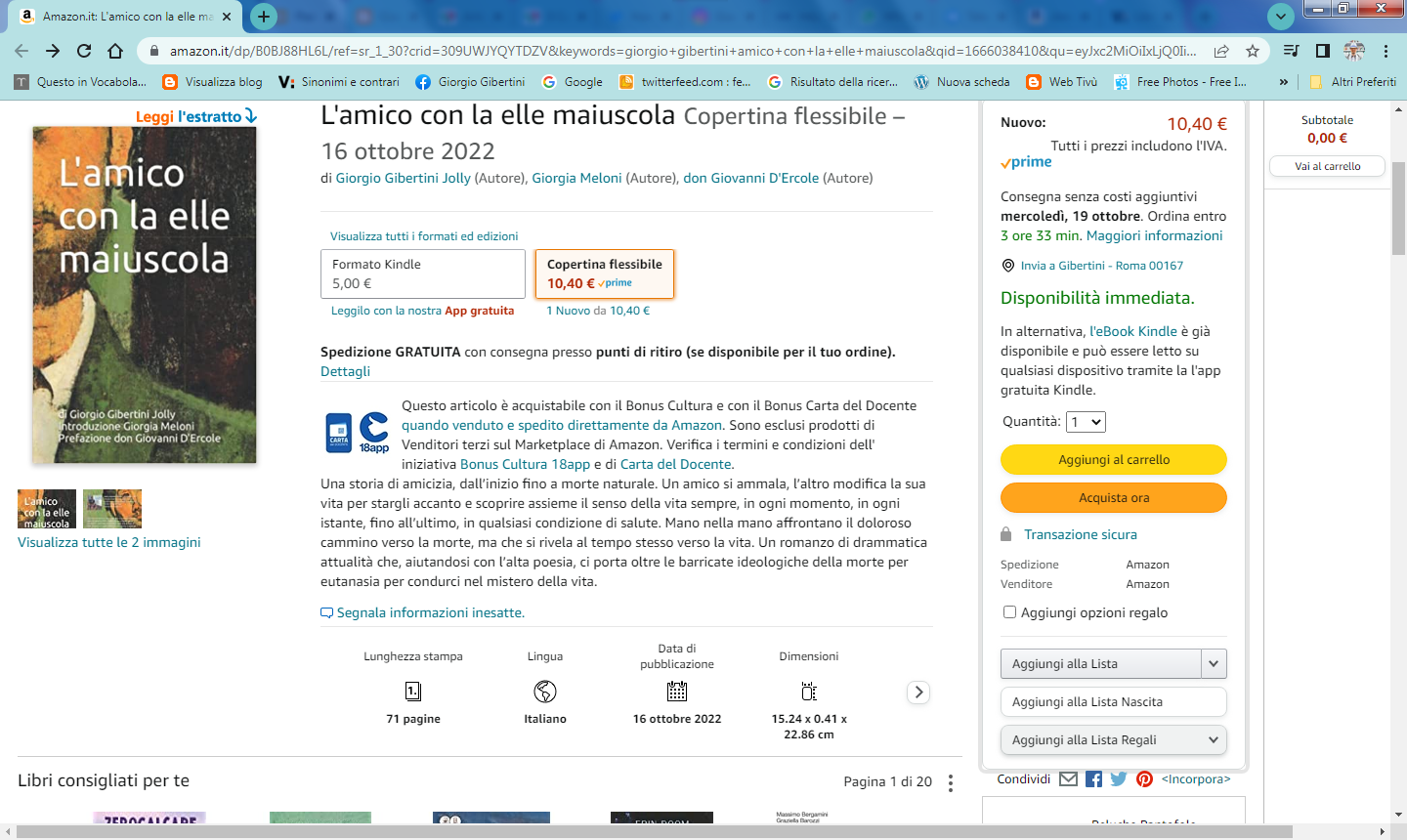Viewport: 1407px width, 840px height.
Task: Click Aggiungi alla Lista button
Action: click(1101, 663)
